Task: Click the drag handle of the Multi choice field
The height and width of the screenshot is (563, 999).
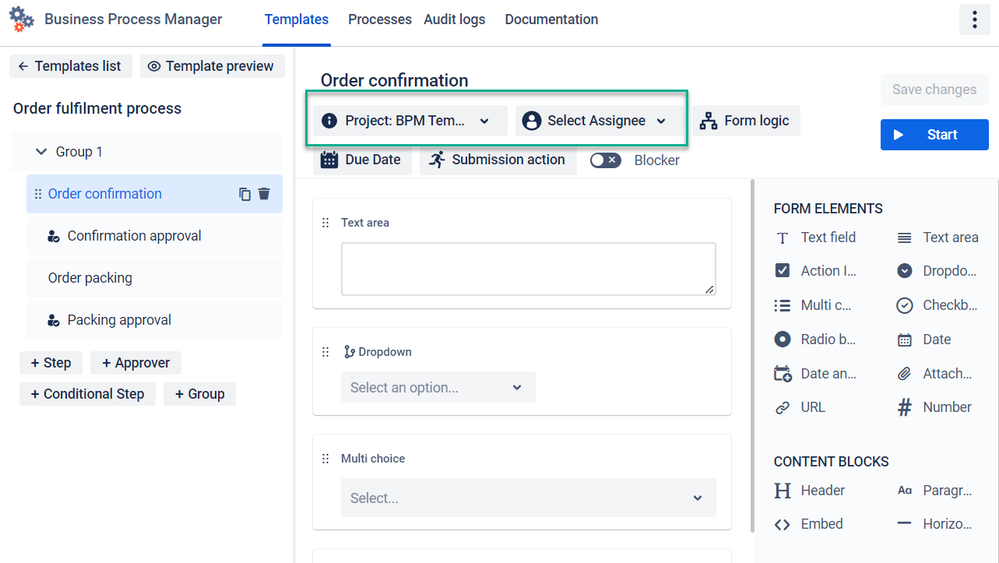Action: (326, 459)
